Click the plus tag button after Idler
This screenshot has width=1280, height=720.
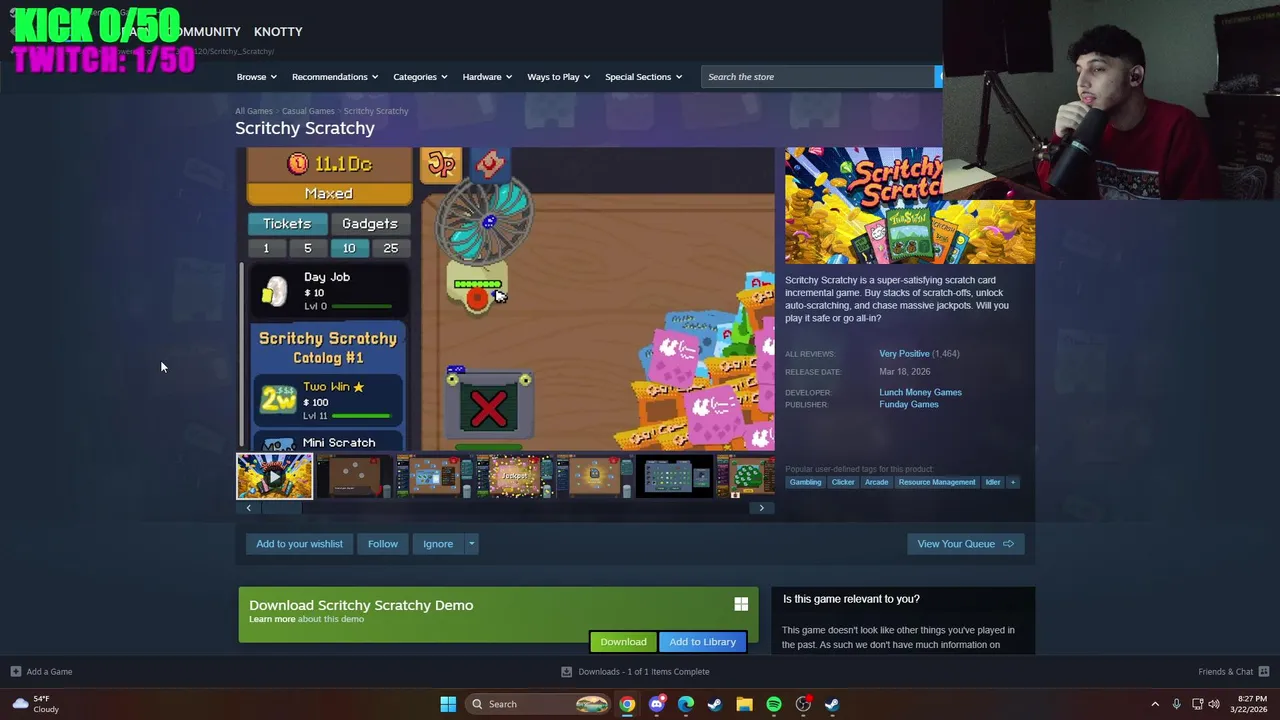coord(1012,482)
